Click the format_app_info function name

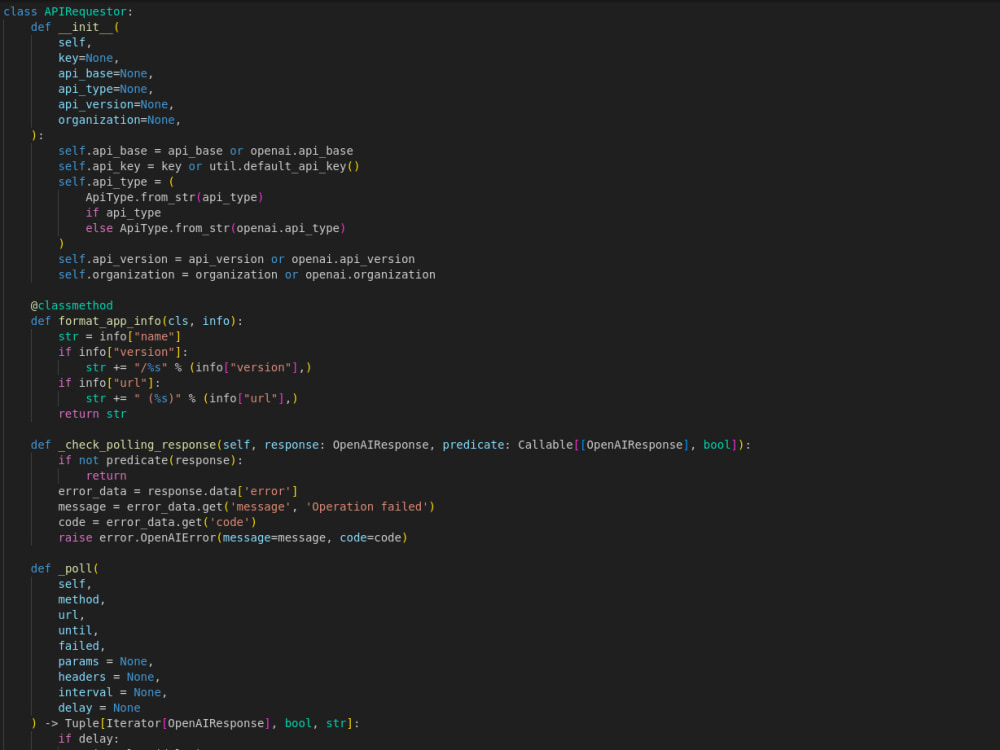pyautogui.click(x=109, y=321)
